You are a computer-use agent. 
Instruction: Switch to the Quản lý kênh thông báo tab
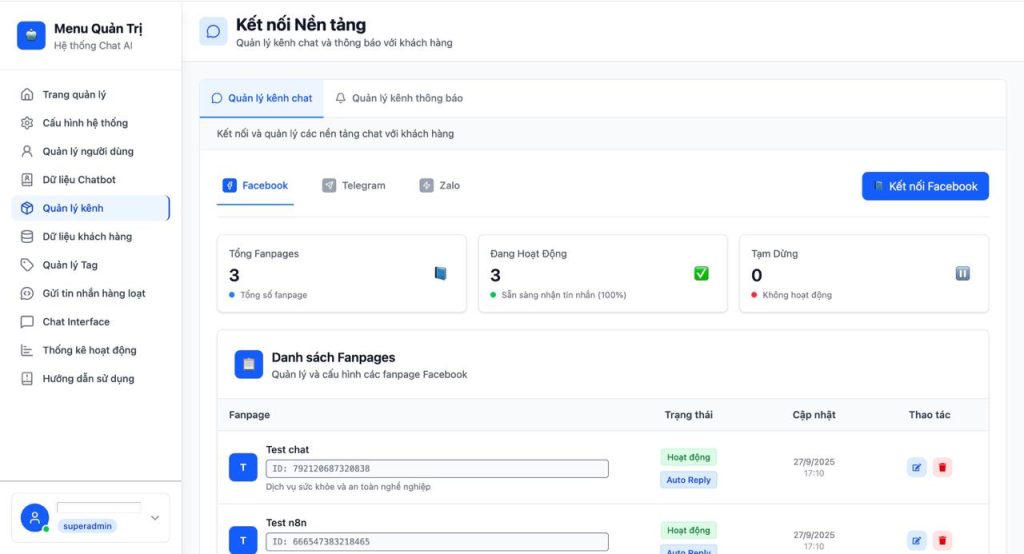click(398, 98)
